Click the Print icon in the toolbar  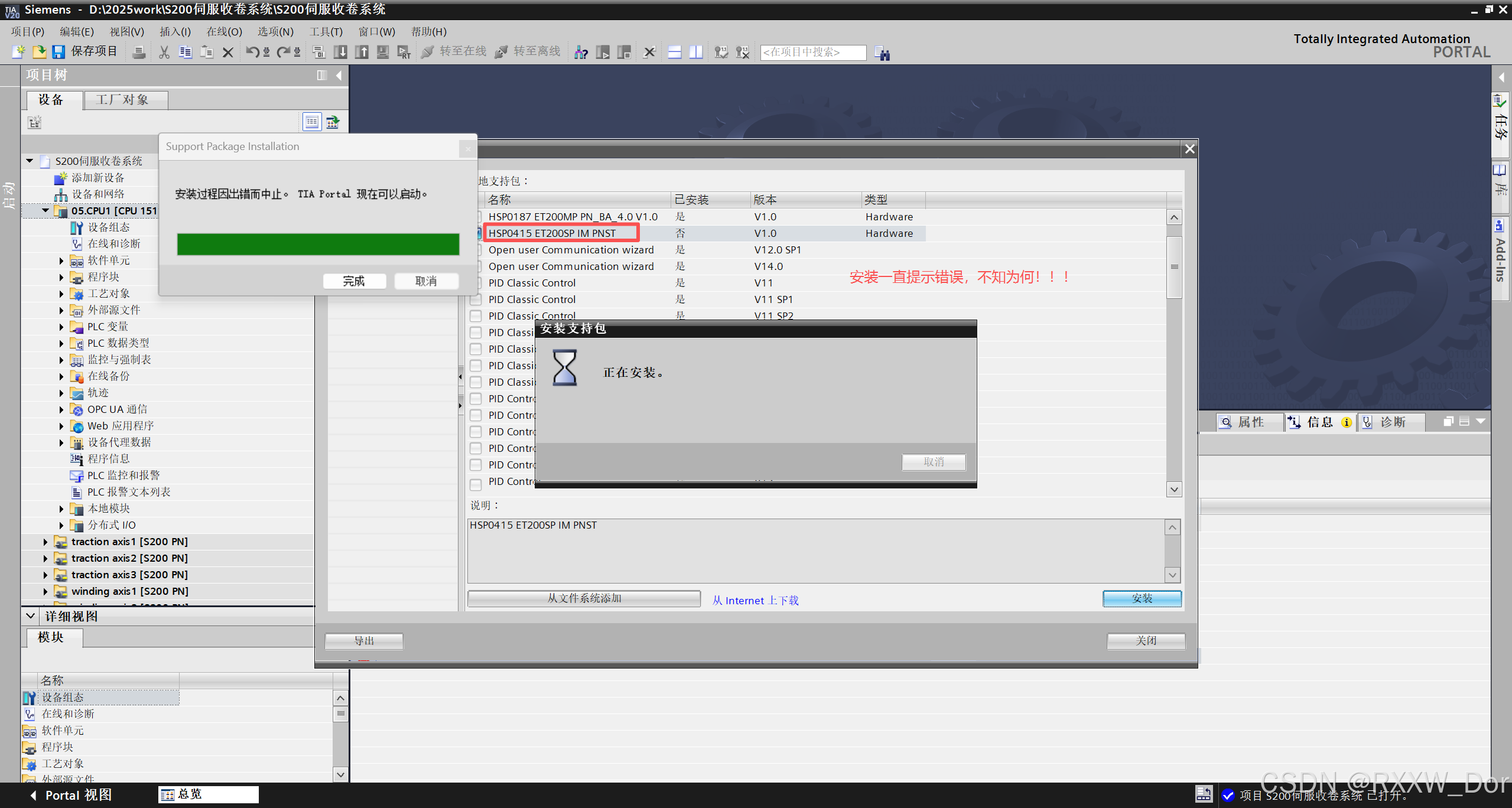(139, 53)
